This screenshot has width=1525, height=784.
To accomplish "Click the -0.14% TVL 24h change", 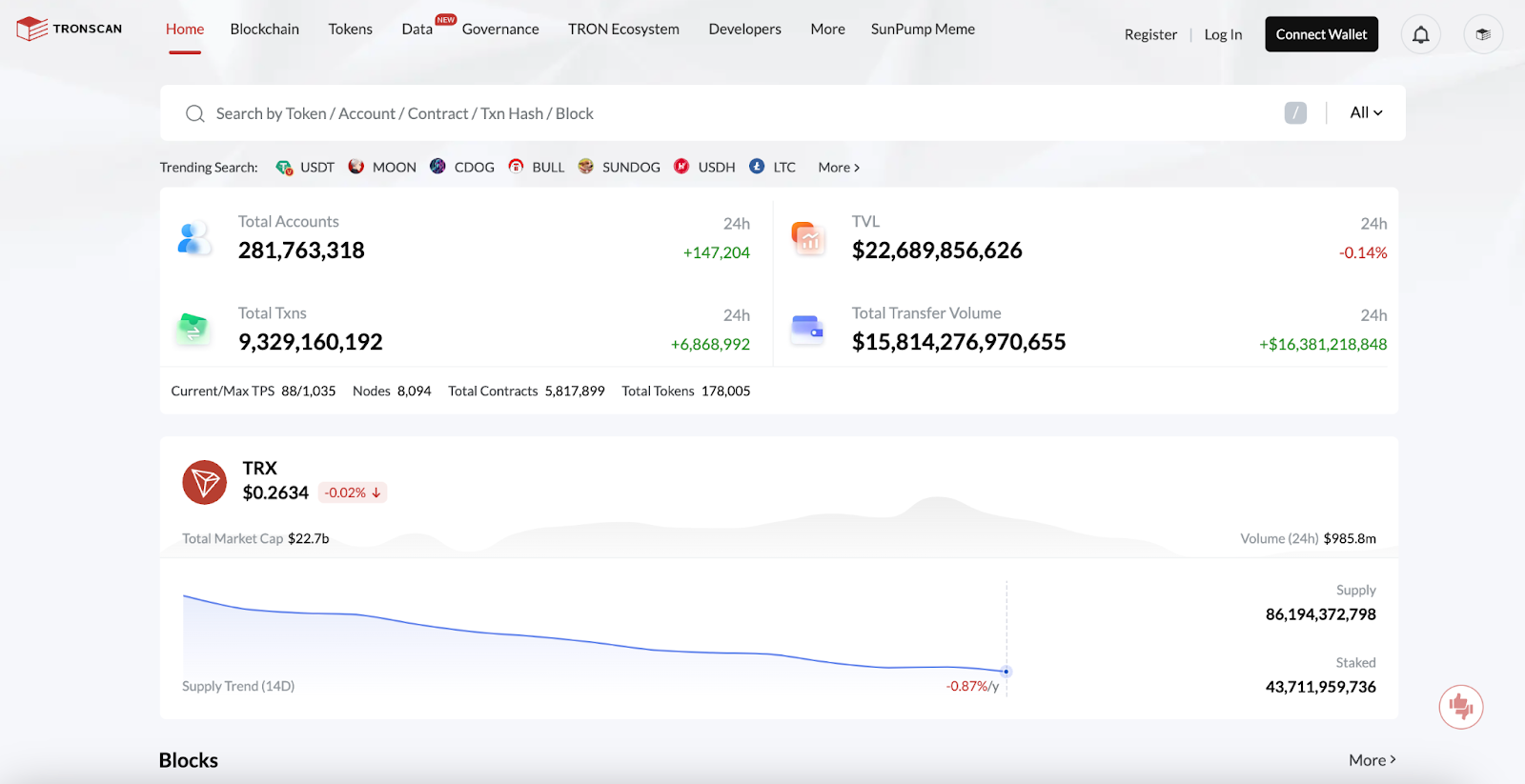I will pyautogui.click(x=1363, y=253).
